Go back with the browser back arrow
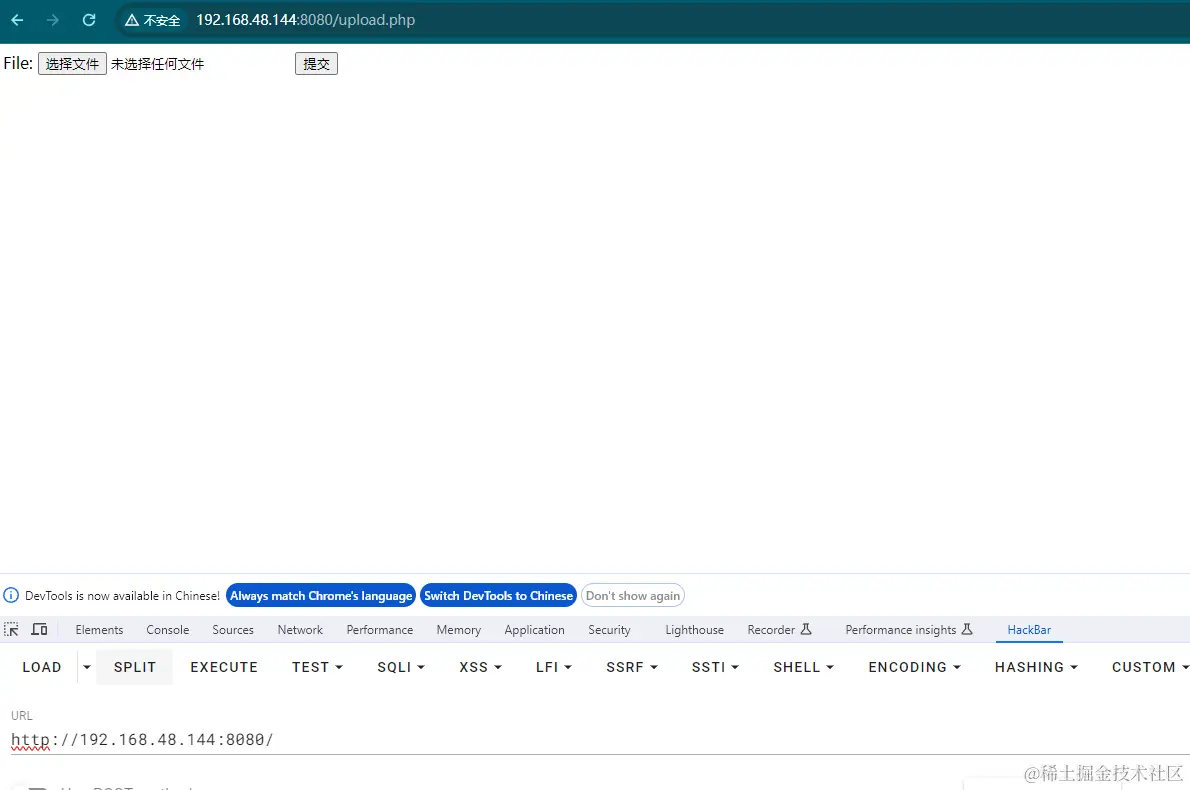Viewport: 1190px width, 790px height. click(17, 20)
